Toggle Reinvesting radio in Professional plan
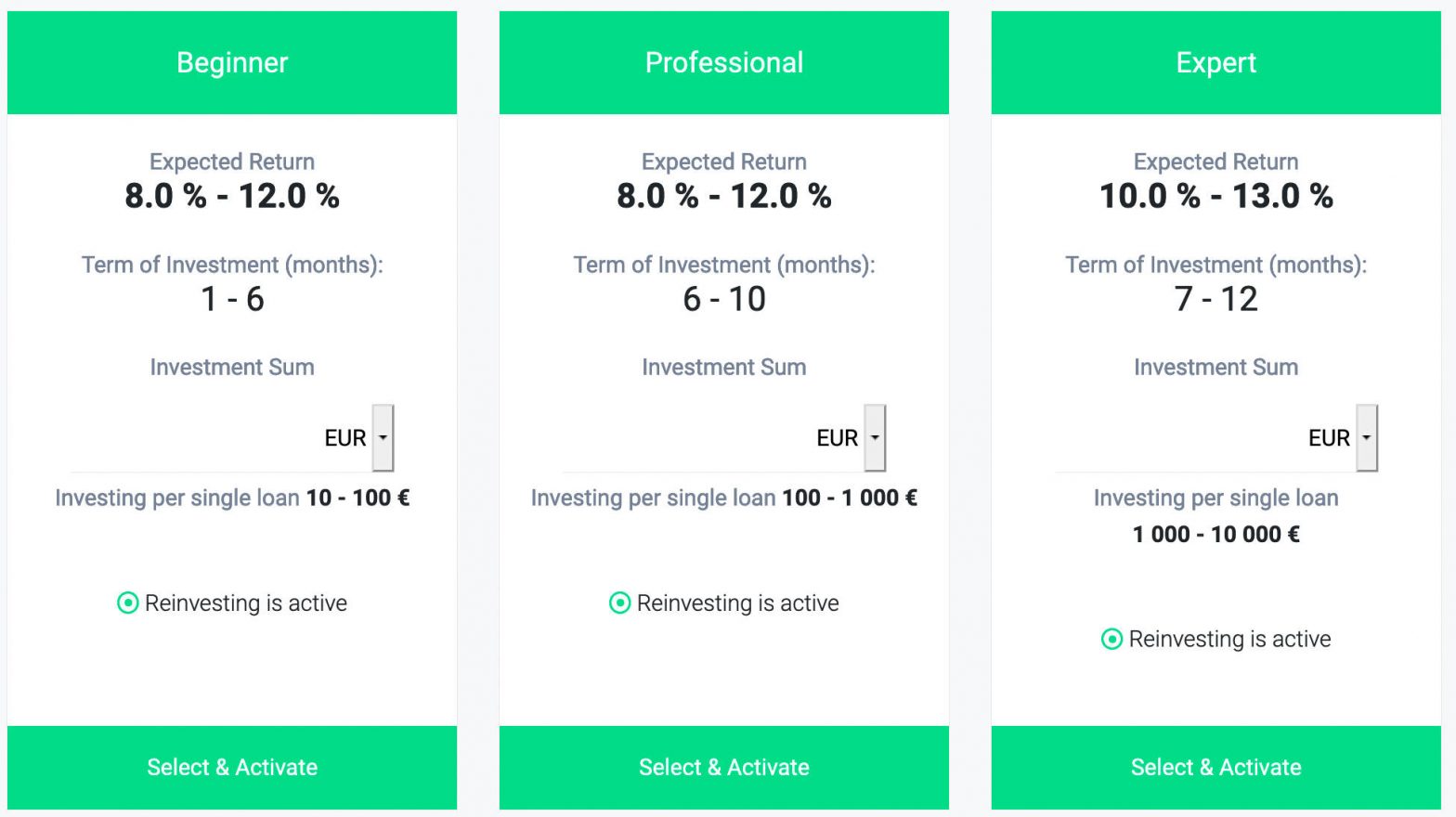The image size is (1456, 817). pos(619,603)
